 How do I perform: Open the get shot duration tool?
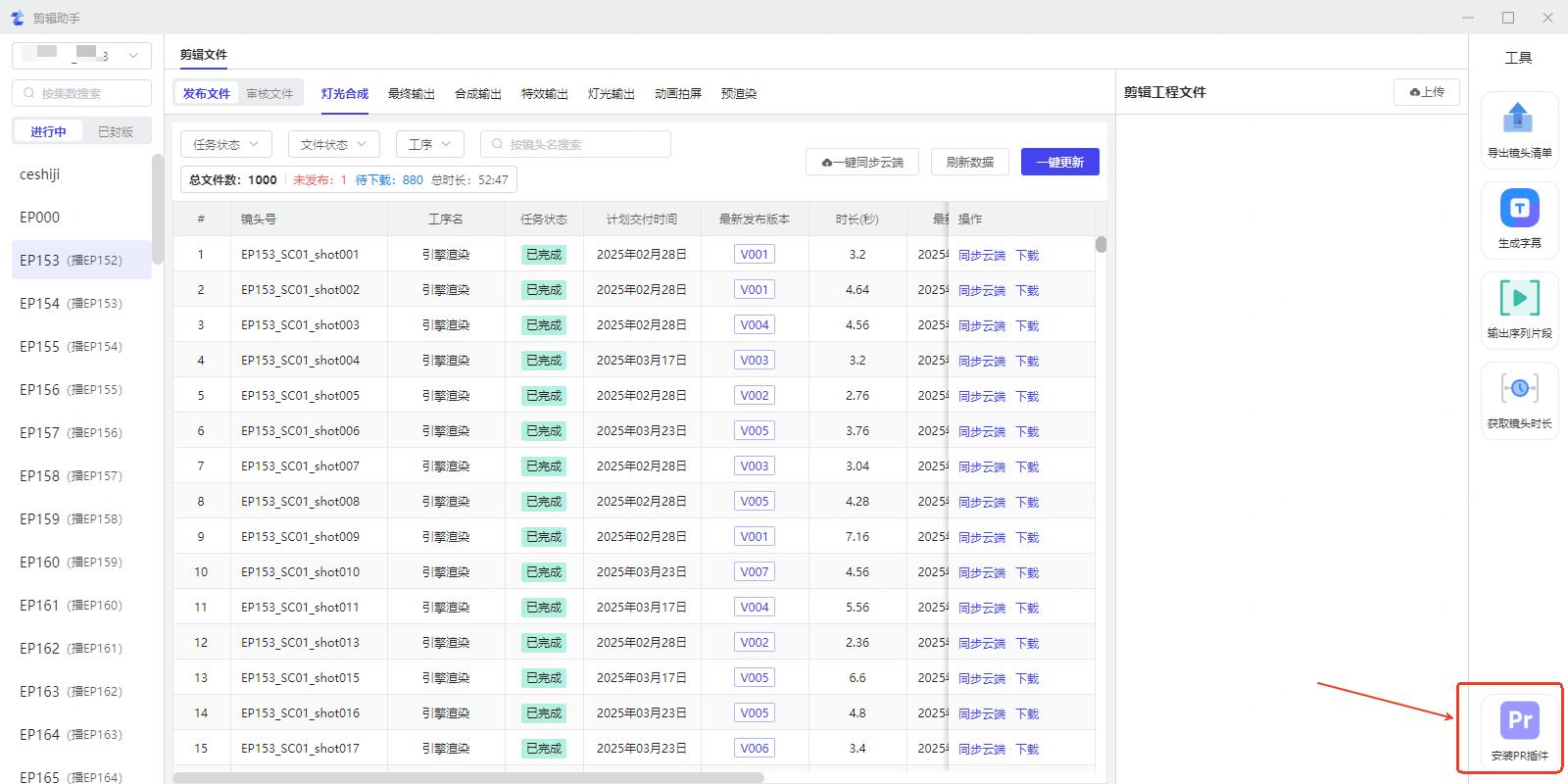tap(1519, 389)
